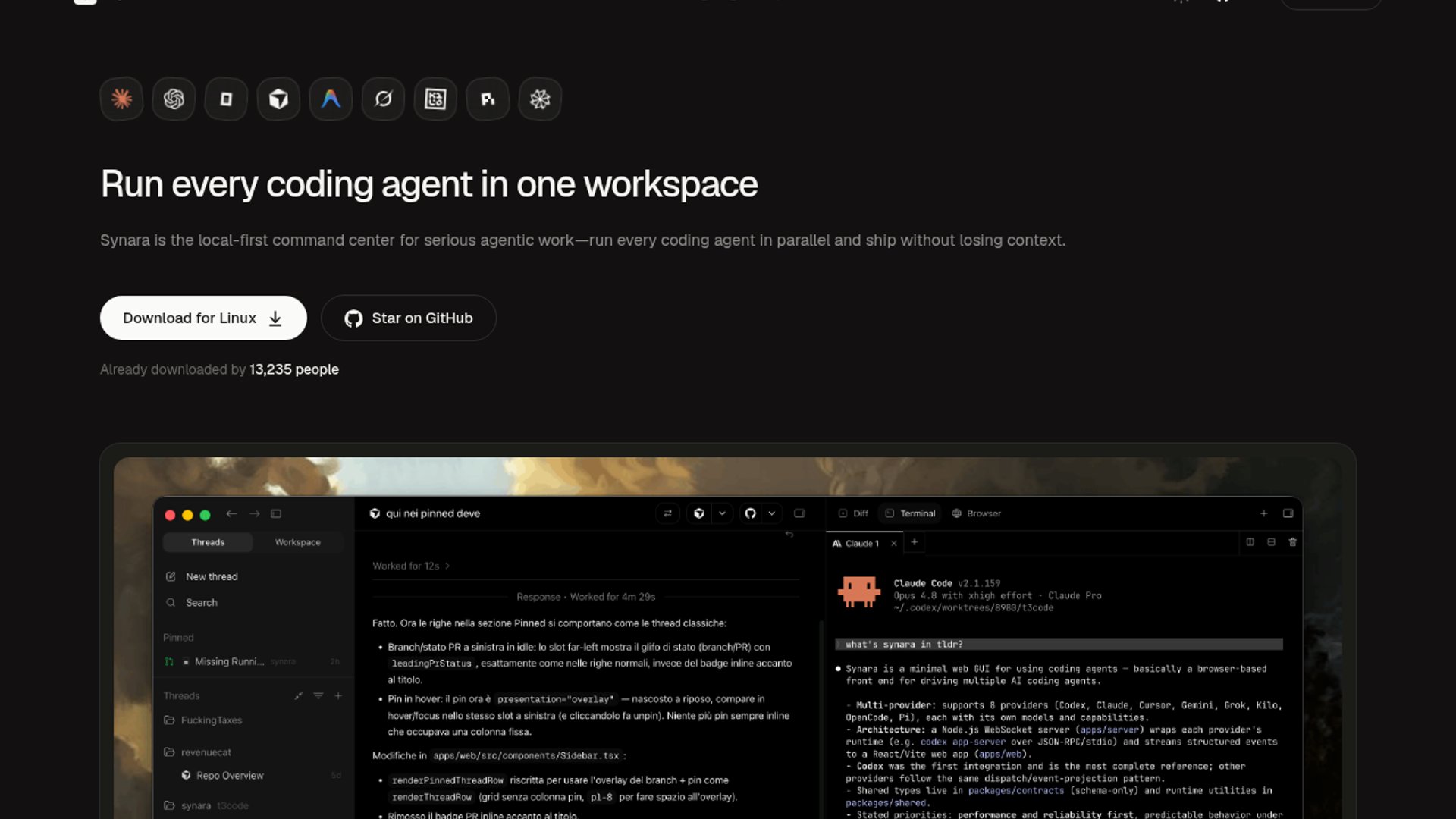The width and height of the screenshot is (1456, 819).
Task: Toggle the right panel icon in thread header
Action: 799,513
